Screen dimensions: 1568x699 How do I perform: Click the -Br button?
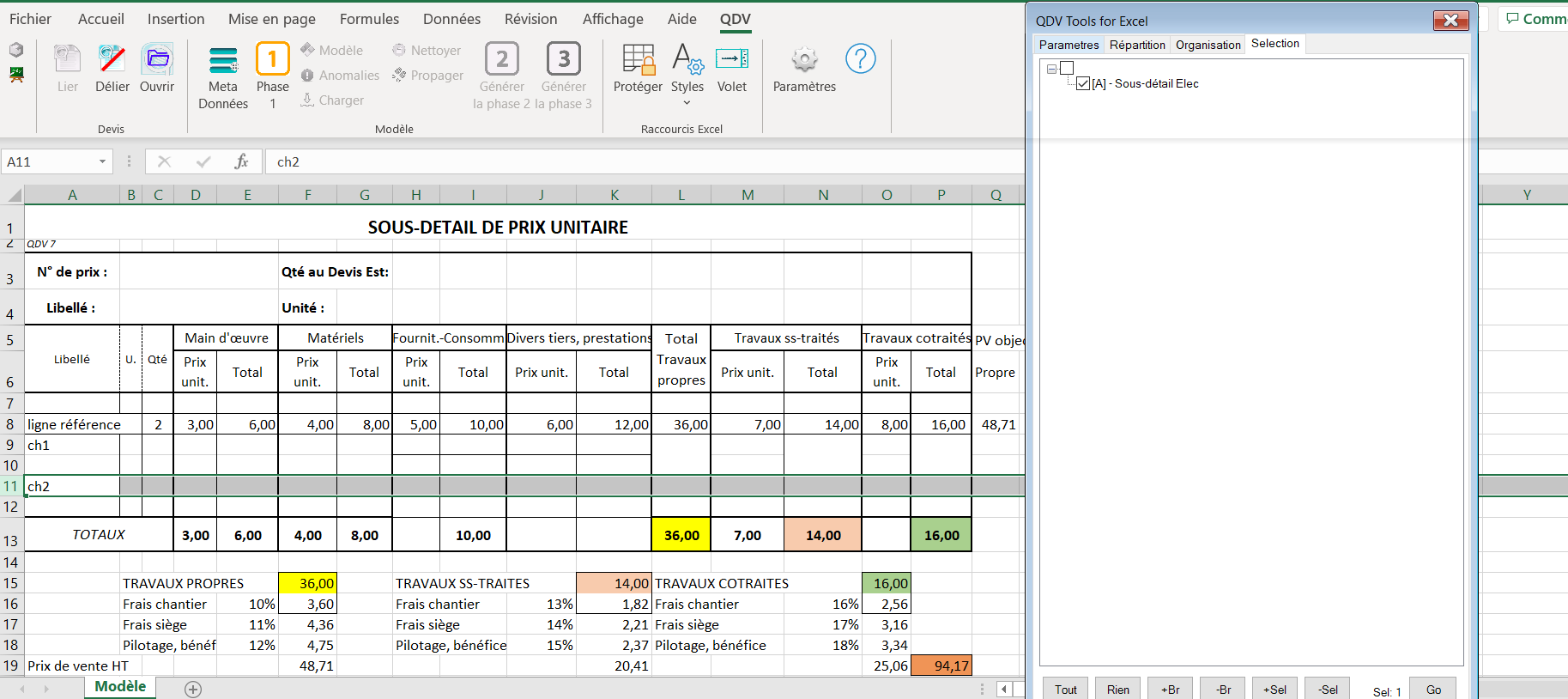pos(1223,690)
